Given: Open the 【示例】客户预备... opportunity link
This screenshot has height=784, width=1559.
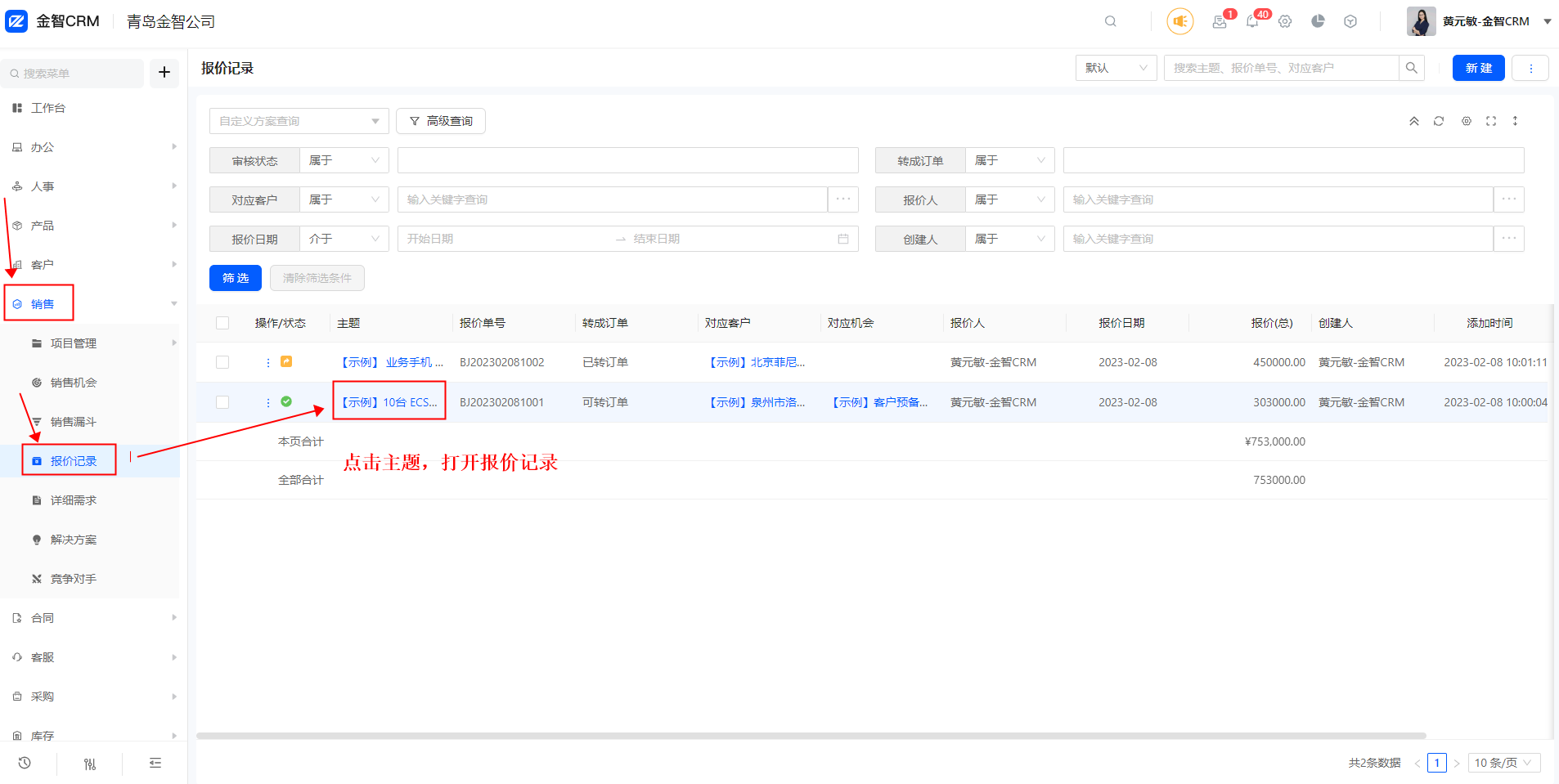Looking at the screenshot, I should (x=878, y=402).
